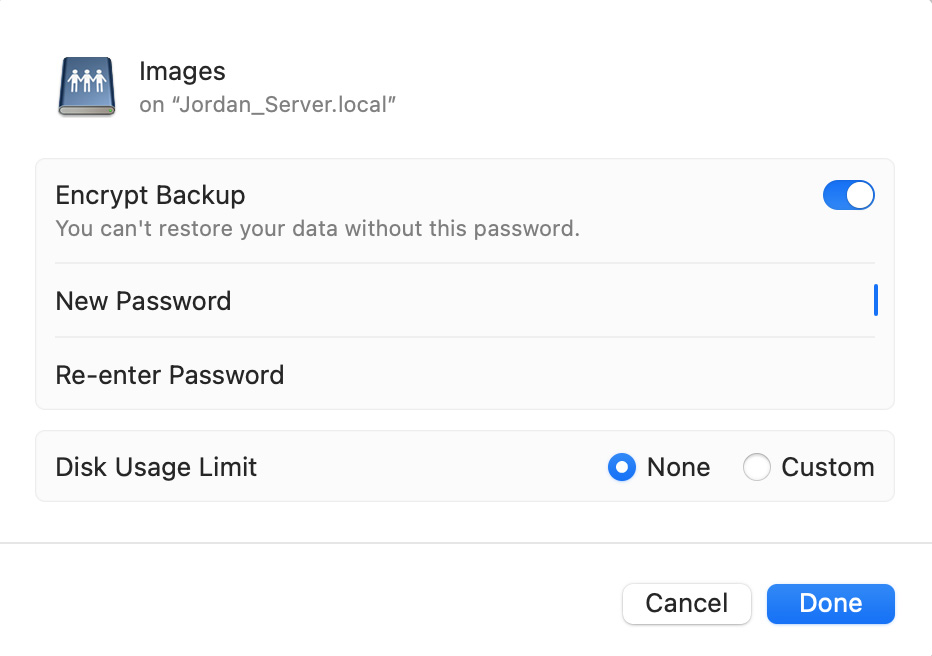Click the Encrypt Backup label
The height and width of the screenshot is (656, 932).
click(150, 195)
